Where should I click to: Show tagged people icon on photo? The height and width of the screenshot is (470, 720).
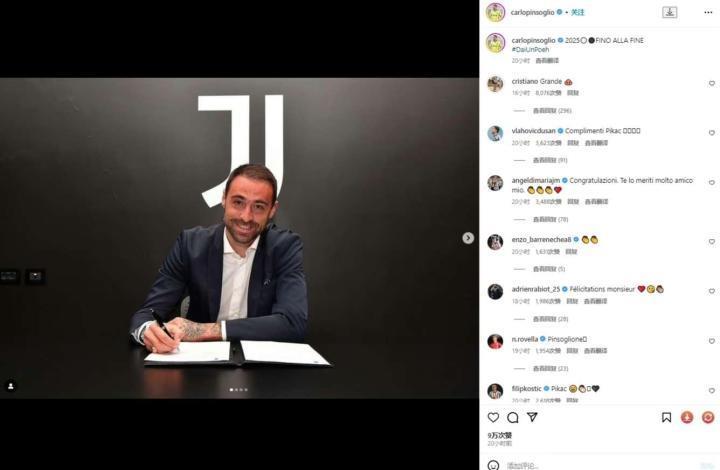(11, 386)
